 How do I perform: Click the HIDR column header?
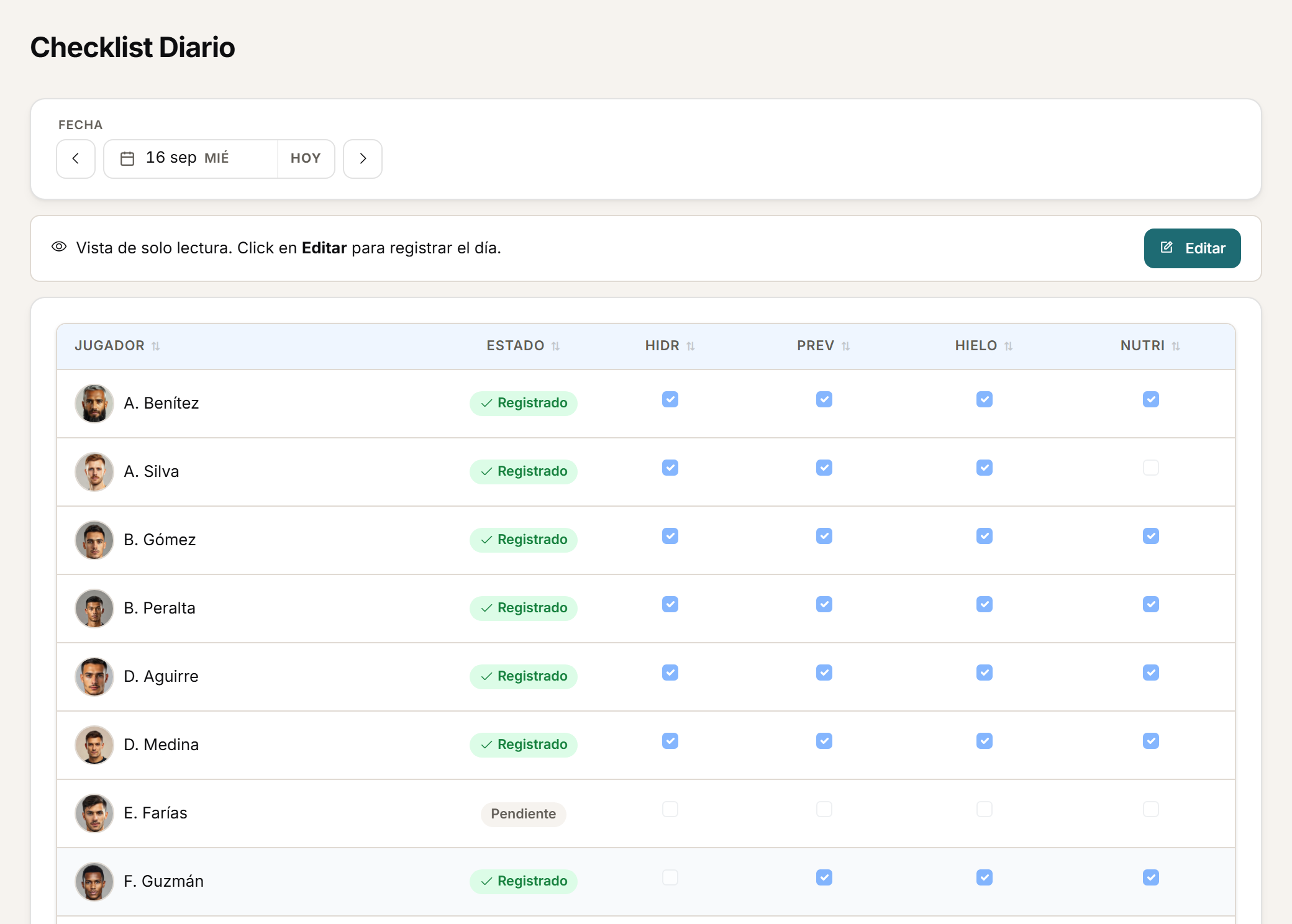coord(662,346)
